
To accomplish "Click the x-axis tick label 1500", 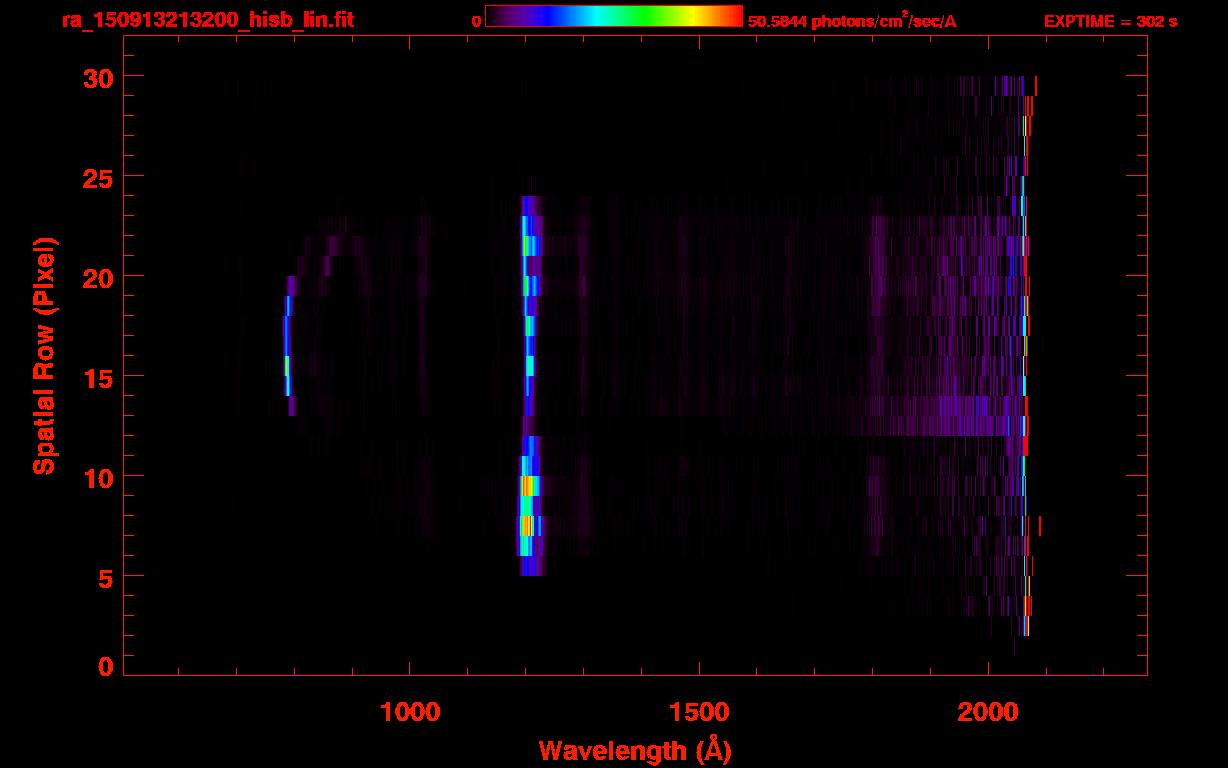I will 698,711.
